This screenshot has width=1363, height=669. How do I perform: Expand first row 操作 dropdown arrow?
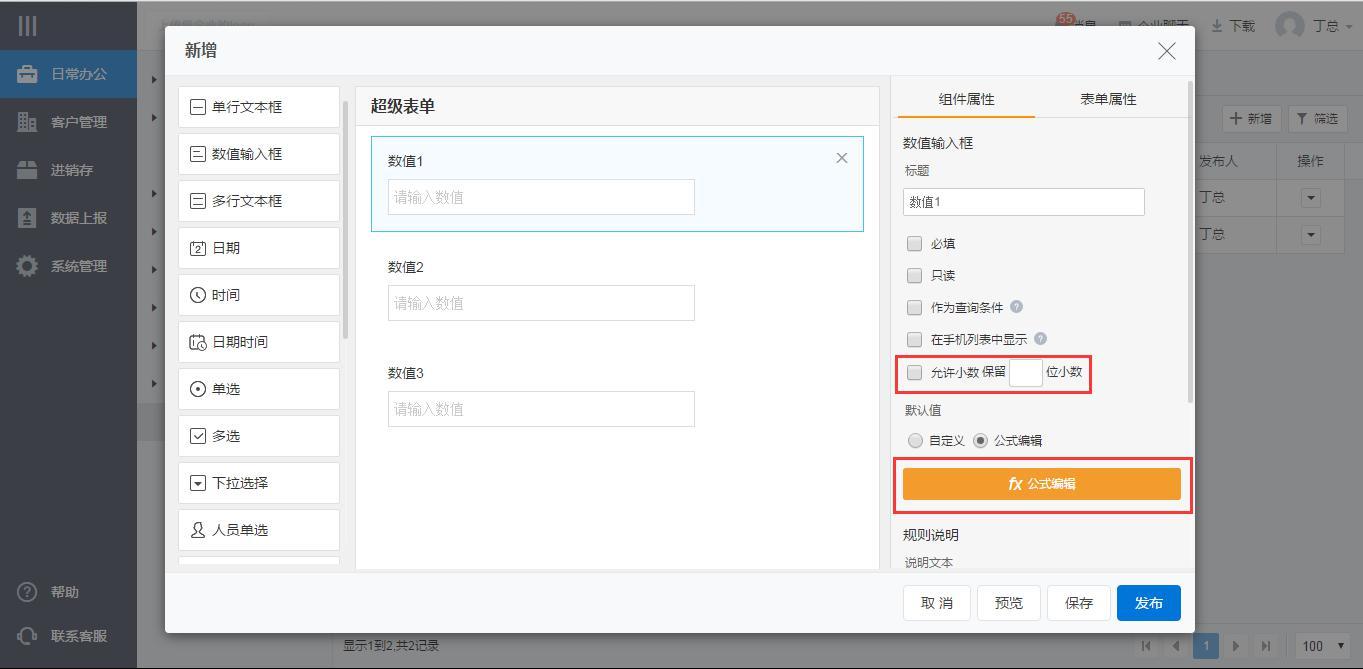(1310, 198)
